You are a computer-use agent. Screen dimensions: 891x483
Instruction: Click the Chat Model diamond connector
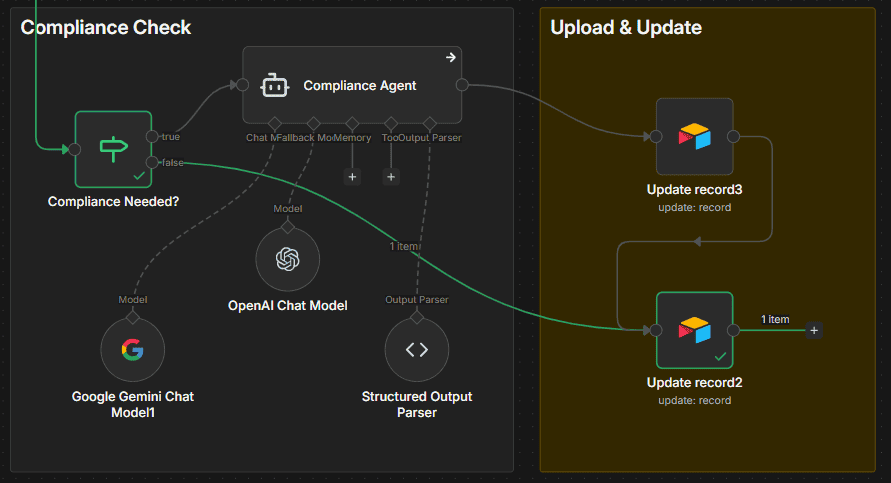click(274, 124)
